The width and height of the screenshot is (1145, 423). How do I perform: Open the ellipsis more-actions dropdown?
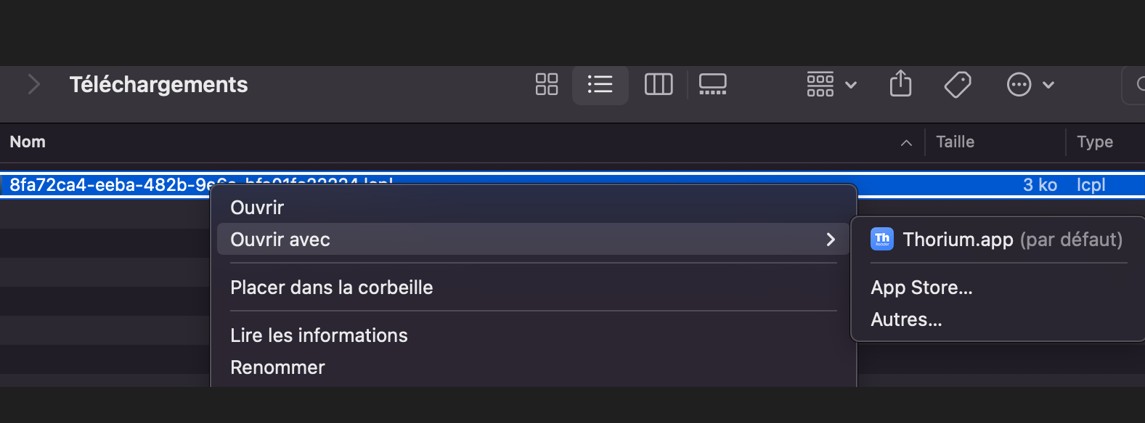click(x=1030, y=85)
